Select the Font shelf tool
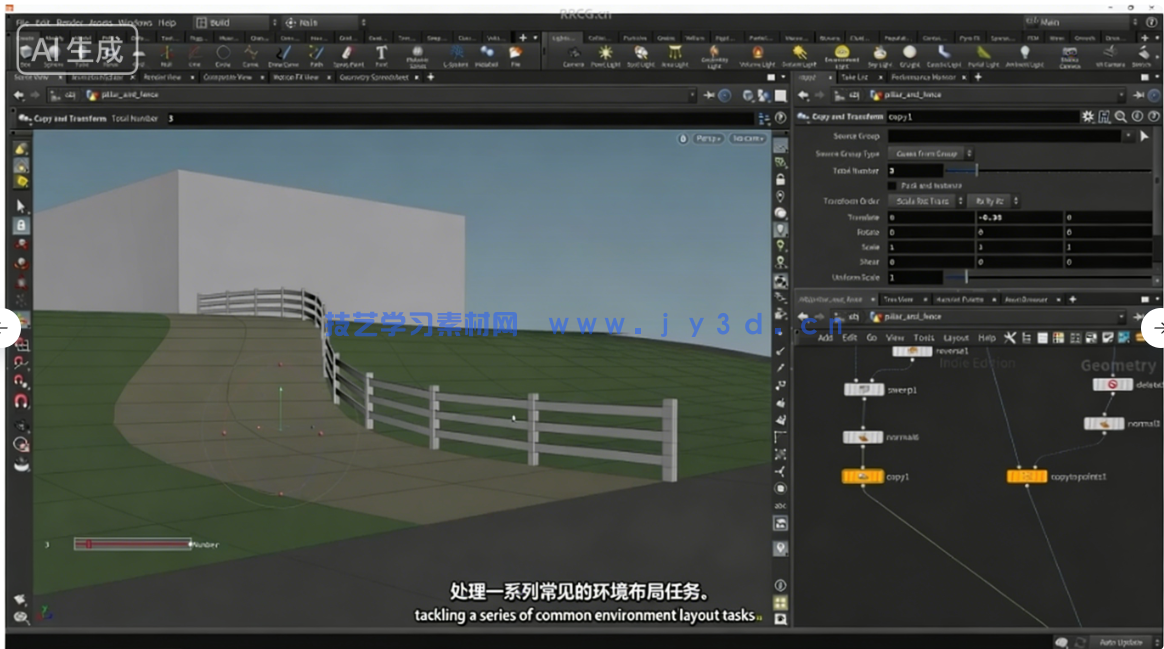Viewport: 1164px width, 649px height. pyautogui.click(x=381, y=54)
